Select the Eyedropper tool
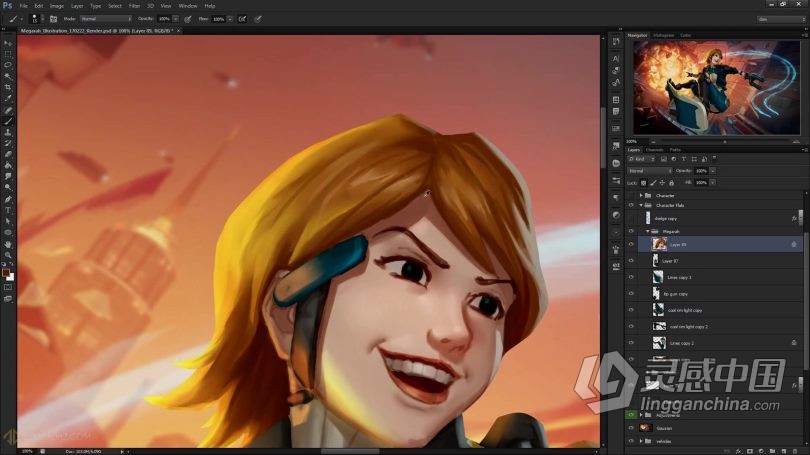 click(8, 98)
